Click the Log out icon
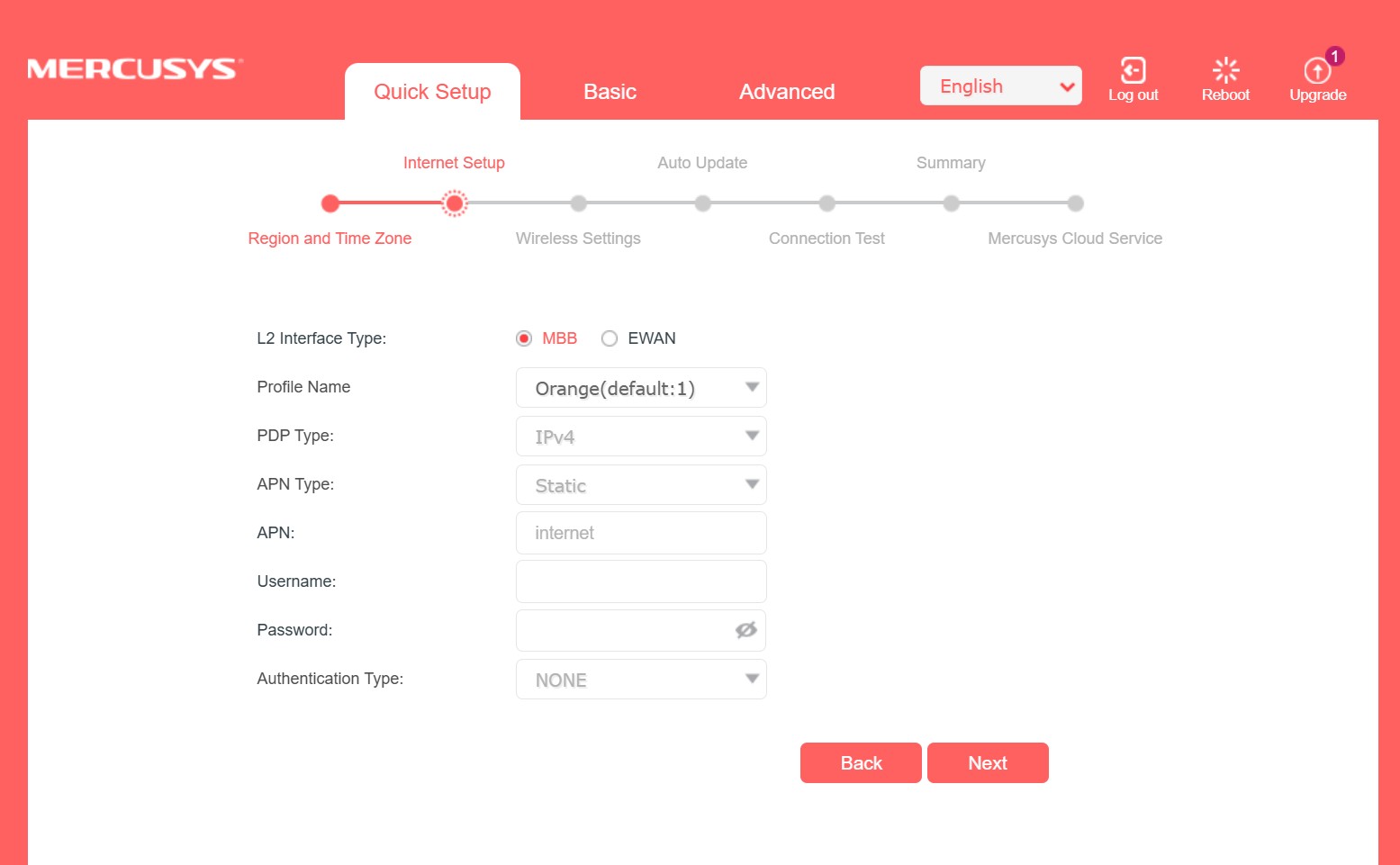Screen dimensions: 1400x865 (x=1133, y=71)
